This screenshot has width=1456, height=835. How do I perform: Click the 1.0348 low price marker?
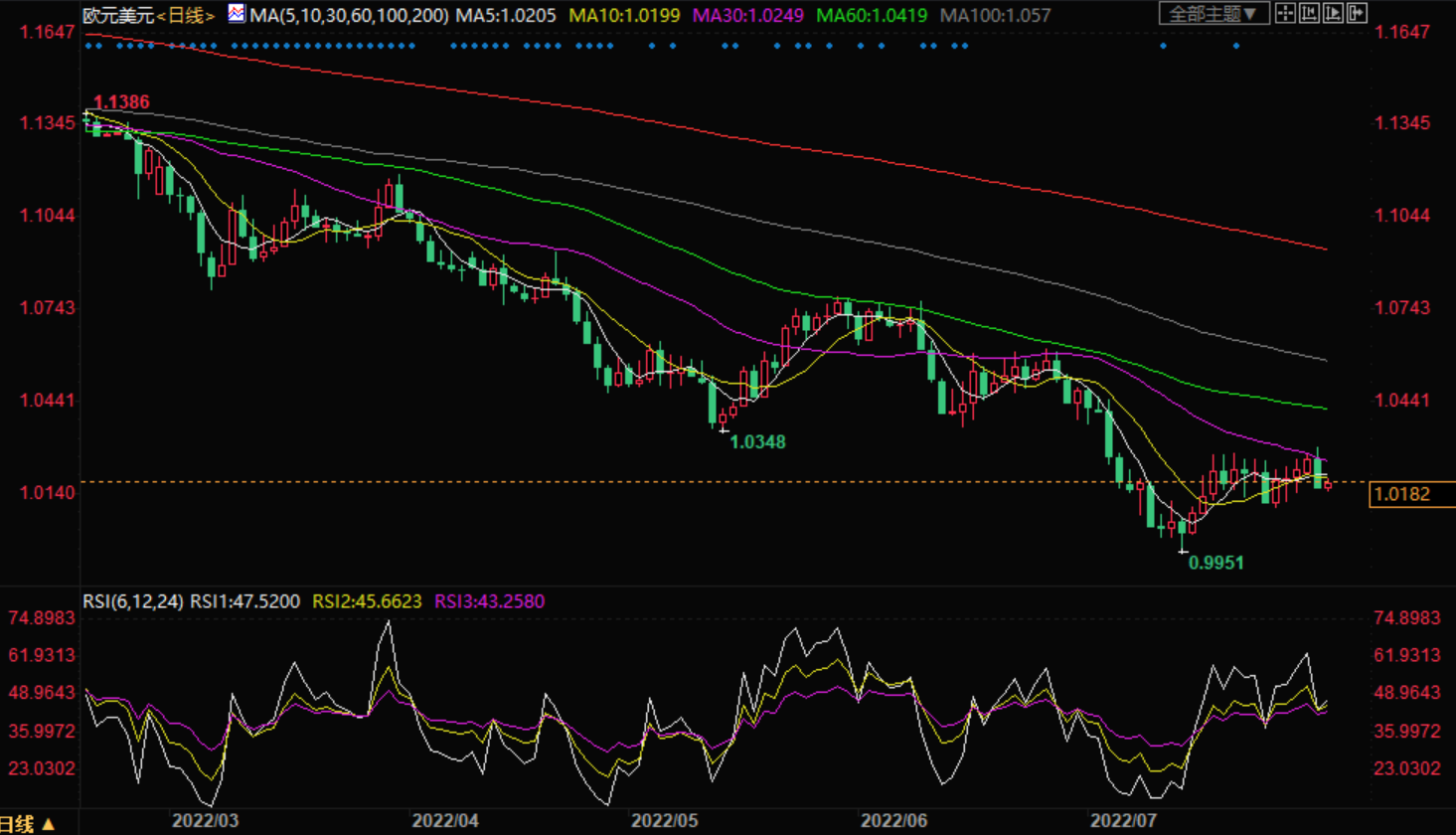click(x=757, y=442)
